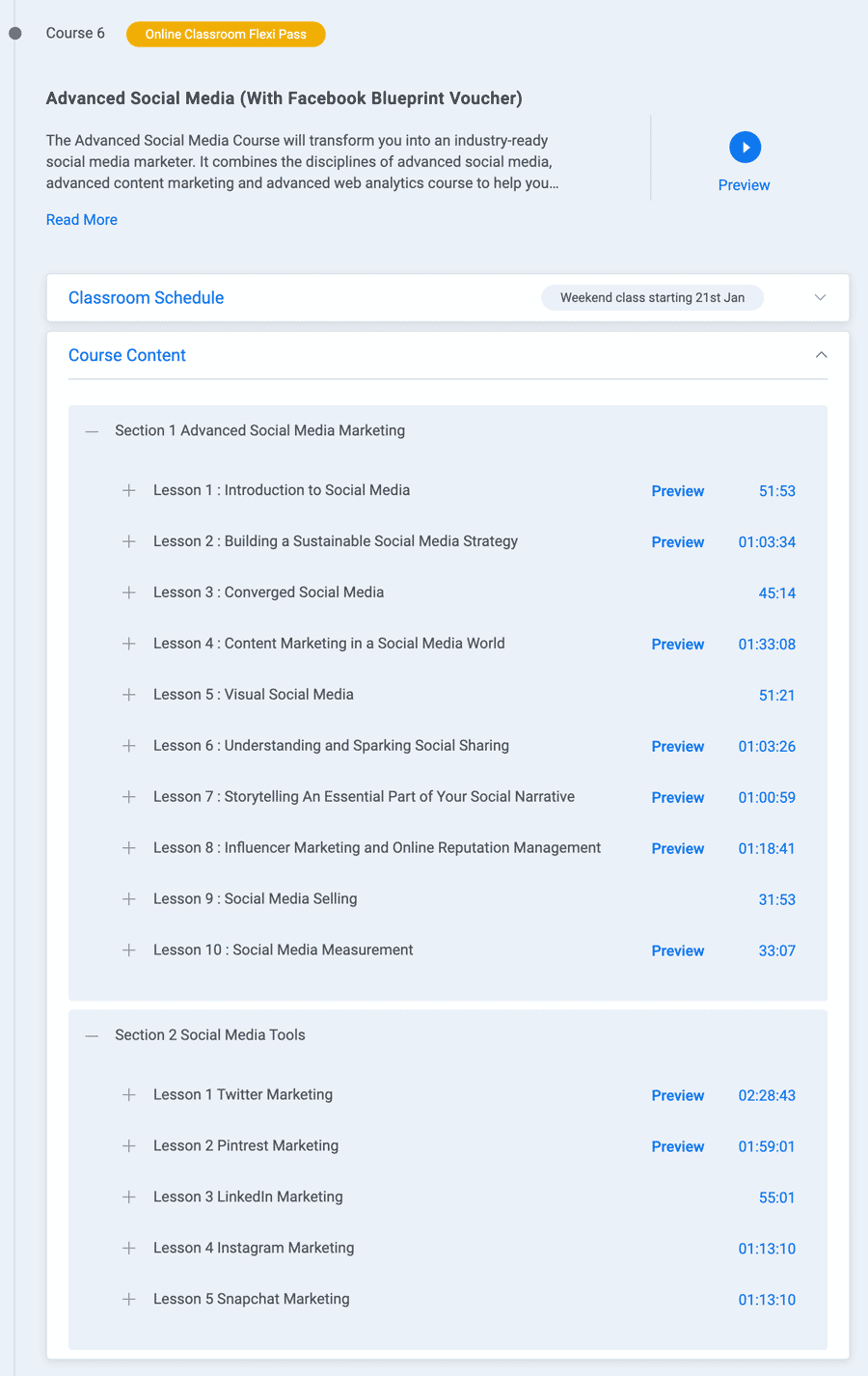Open the Classroom Schedule heading
Screen dimensions: 868x1376
pos(146,297)
